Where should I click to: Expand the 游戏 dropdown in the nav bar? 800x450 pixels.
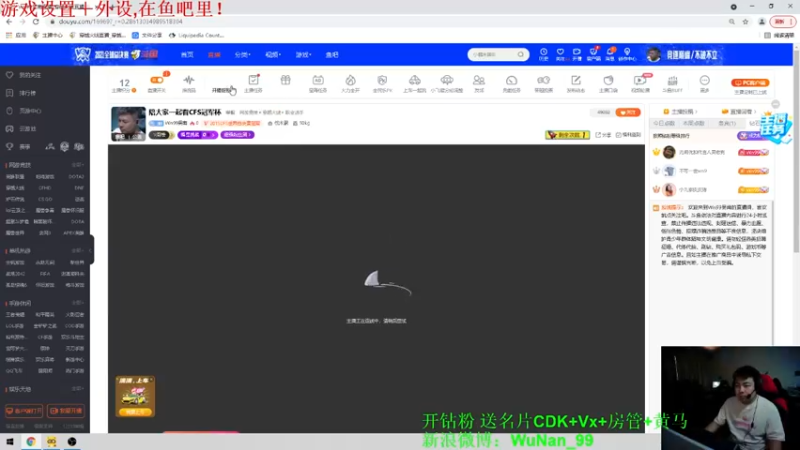click(x=303, y=55)
